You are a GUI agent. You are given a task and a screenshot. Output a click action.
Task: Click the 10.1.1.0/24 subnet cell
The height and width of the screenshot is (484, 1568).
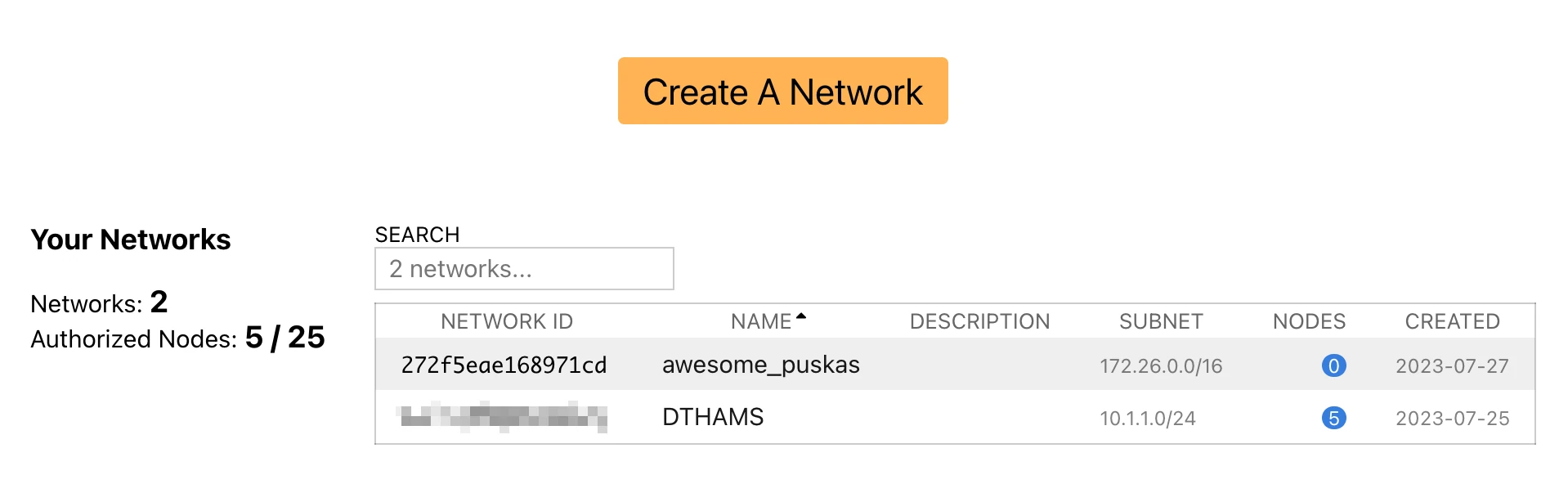(x=1148, y=419)
